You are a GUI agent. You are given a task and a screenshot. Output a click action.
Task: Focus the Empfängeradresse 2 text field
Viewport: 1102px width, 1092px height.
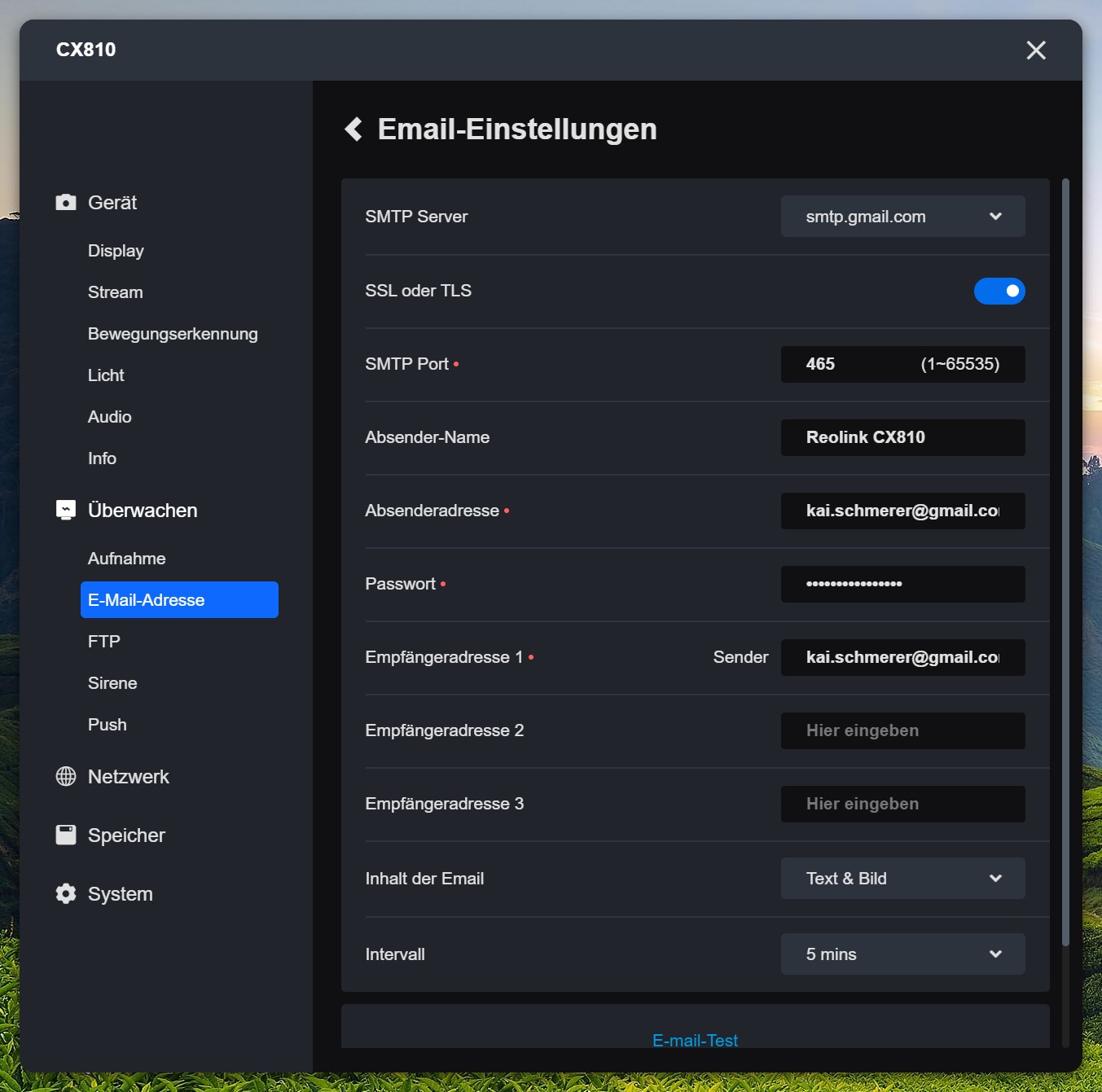[x=902, y=730]
